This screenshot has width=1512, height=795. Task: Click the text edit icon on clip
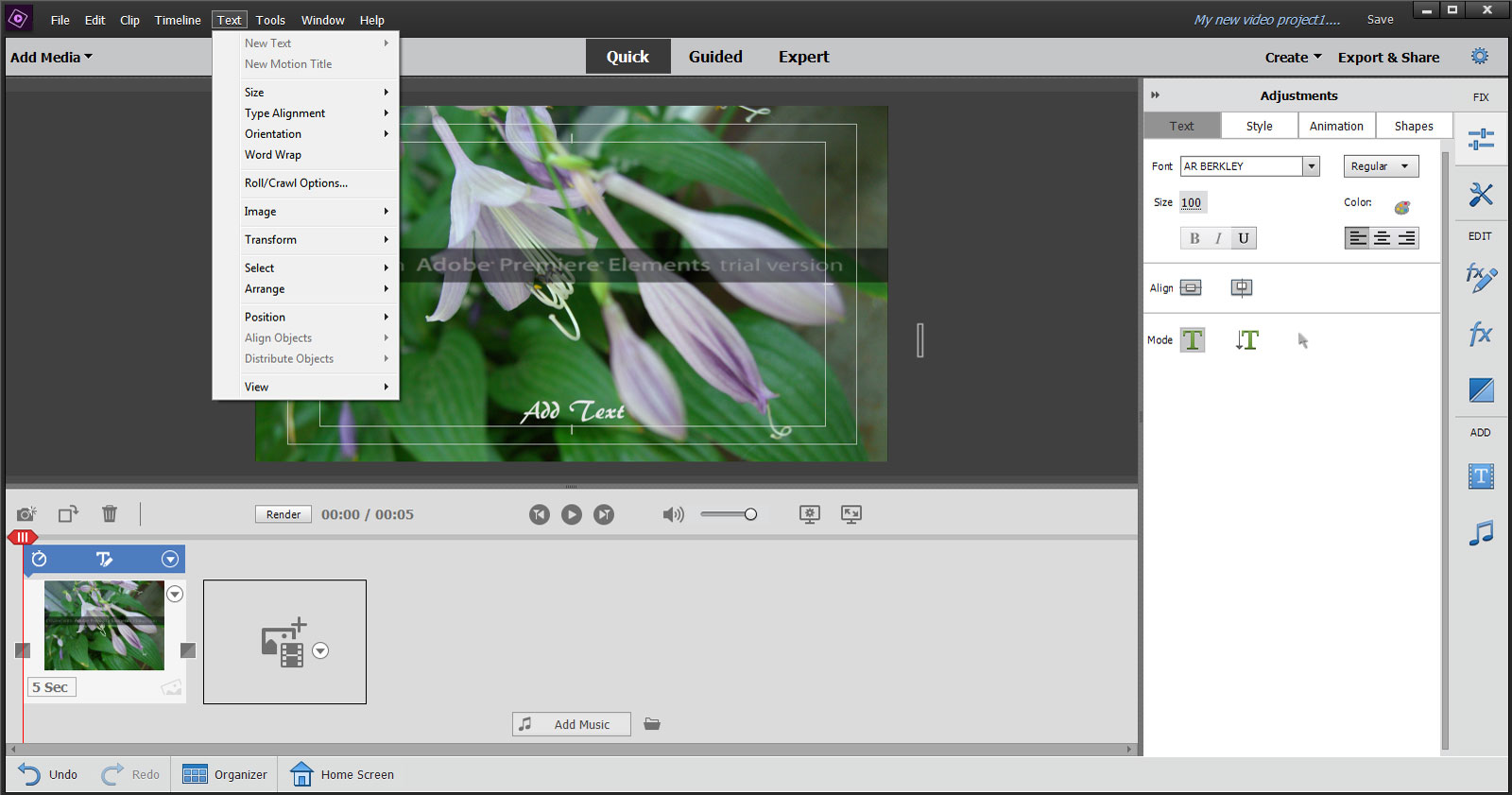(x=104, y=559)
